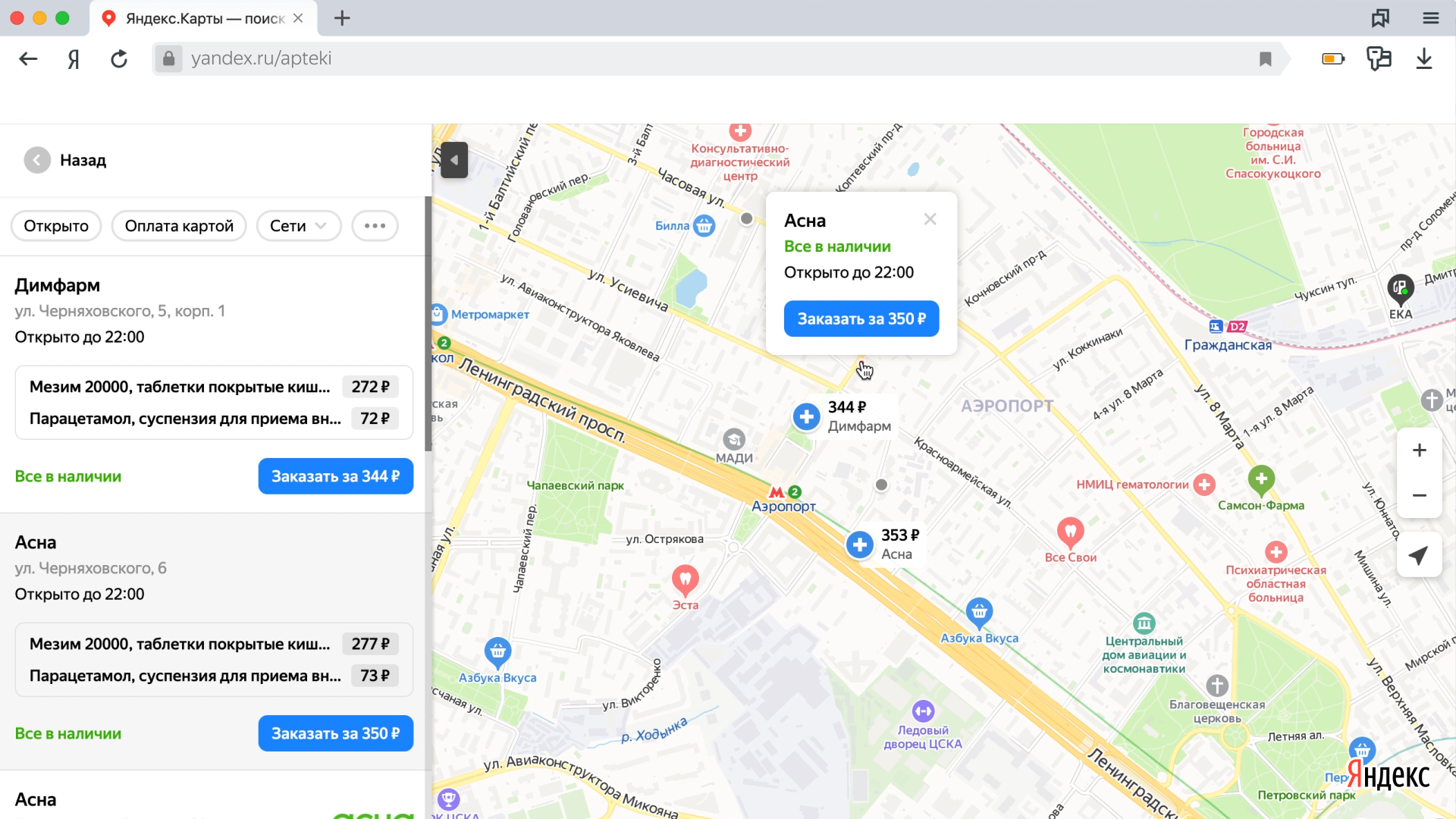Open the bookmarks panel icon in the title bar
The width and height of the screenshot is (1456, 819).
pos(1380,18)
